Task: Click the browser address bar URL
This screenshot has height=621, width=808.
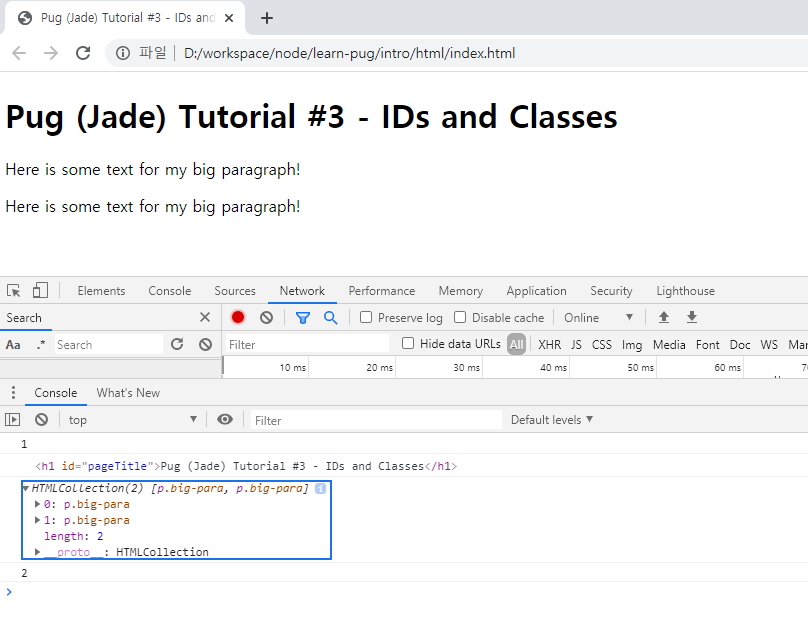Action: [x=349, y=53]
